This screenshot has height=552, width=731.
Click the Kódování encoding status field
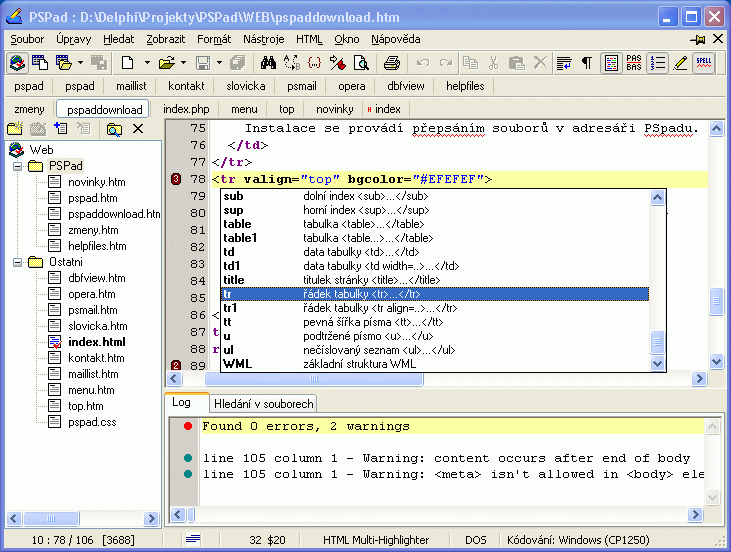click(578, 540)
